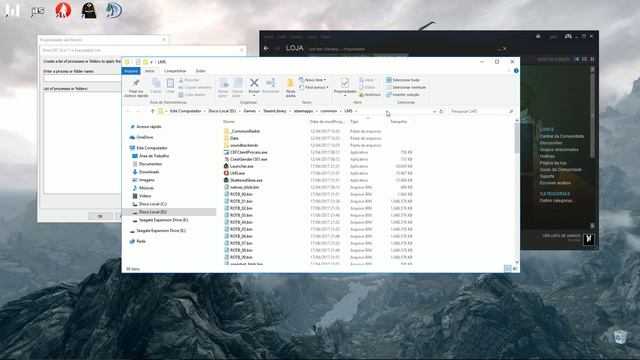Image resolution: width=640 pixels, height=360 pixels.
Task: Click the Steam controller Big Picture icon
Action: 568,36
